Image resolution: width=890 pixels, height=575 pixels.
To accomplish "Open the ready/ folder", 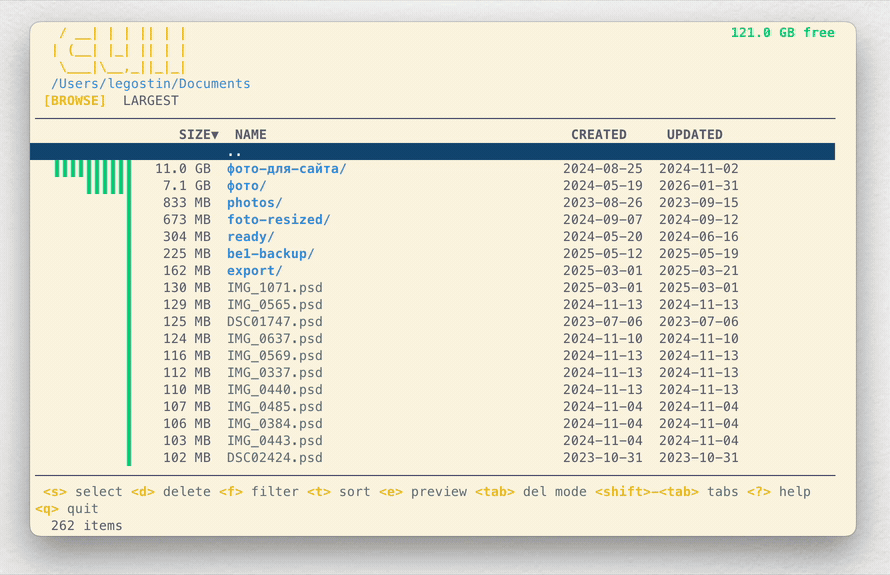I will (x=250, y=237).
